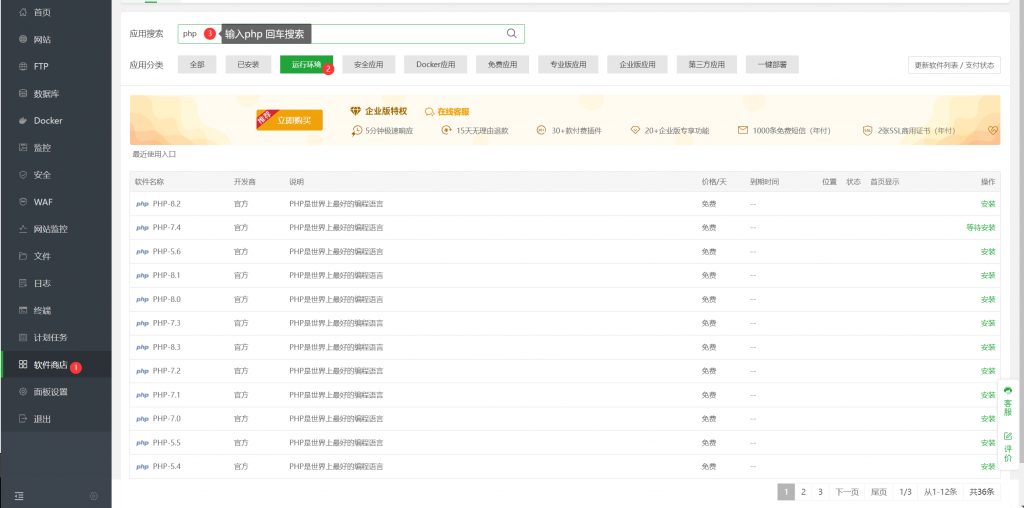This screenshot has height=508, width=1024.
Task: Open 客服 support floating icon
Action: click(1008, 390)
